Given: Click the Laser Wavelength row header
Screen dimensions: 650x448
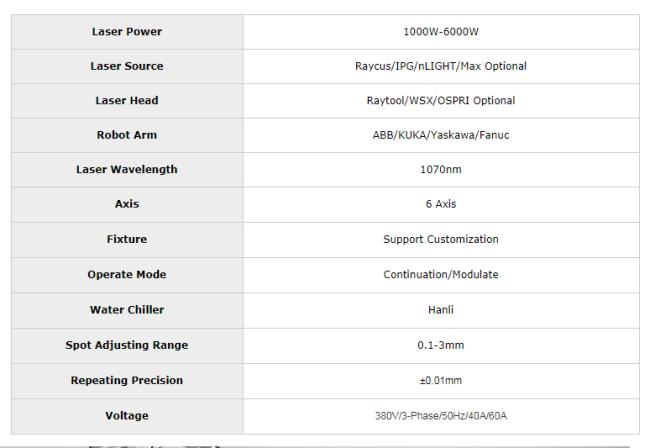Looking at the screenshot, I should [127, 170].
